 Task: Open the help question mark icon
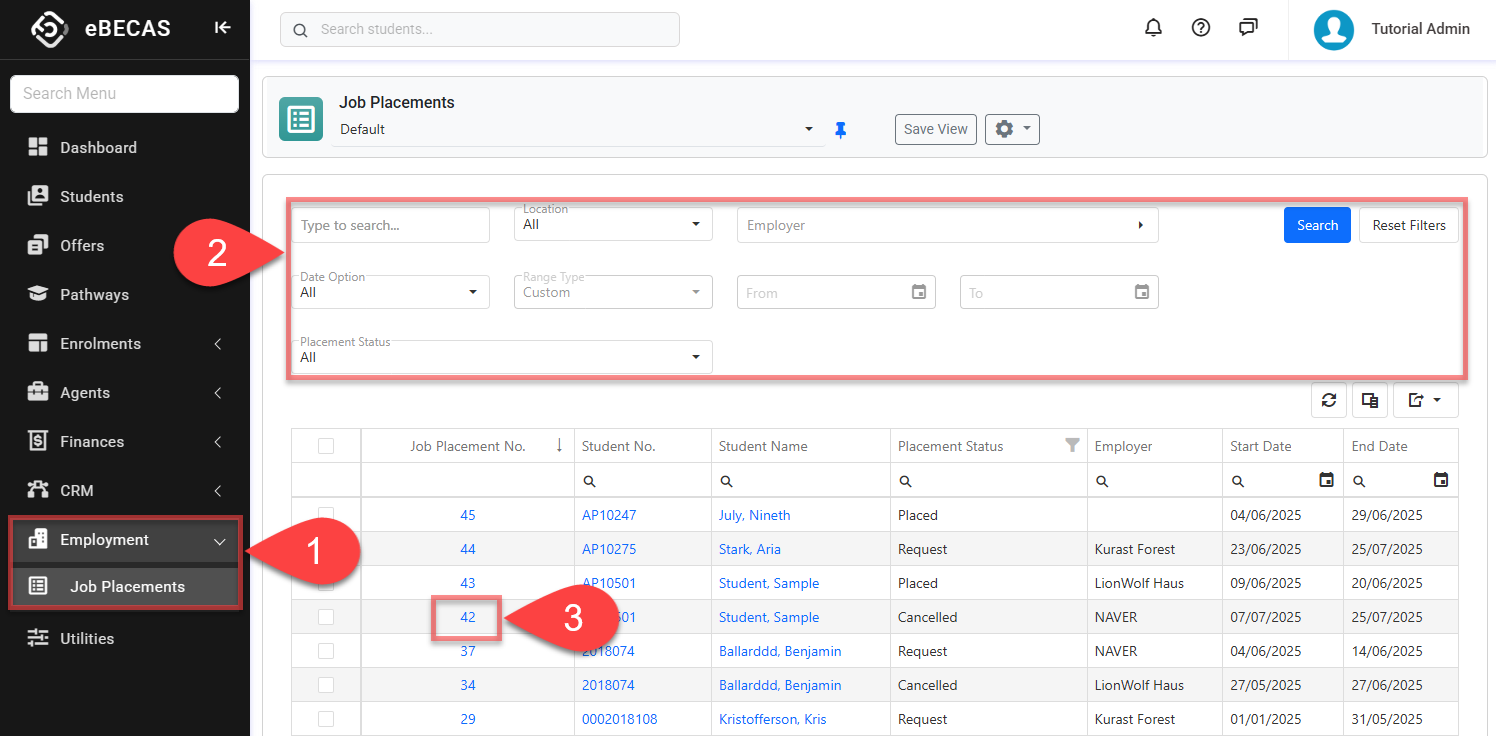point(1201,28)
